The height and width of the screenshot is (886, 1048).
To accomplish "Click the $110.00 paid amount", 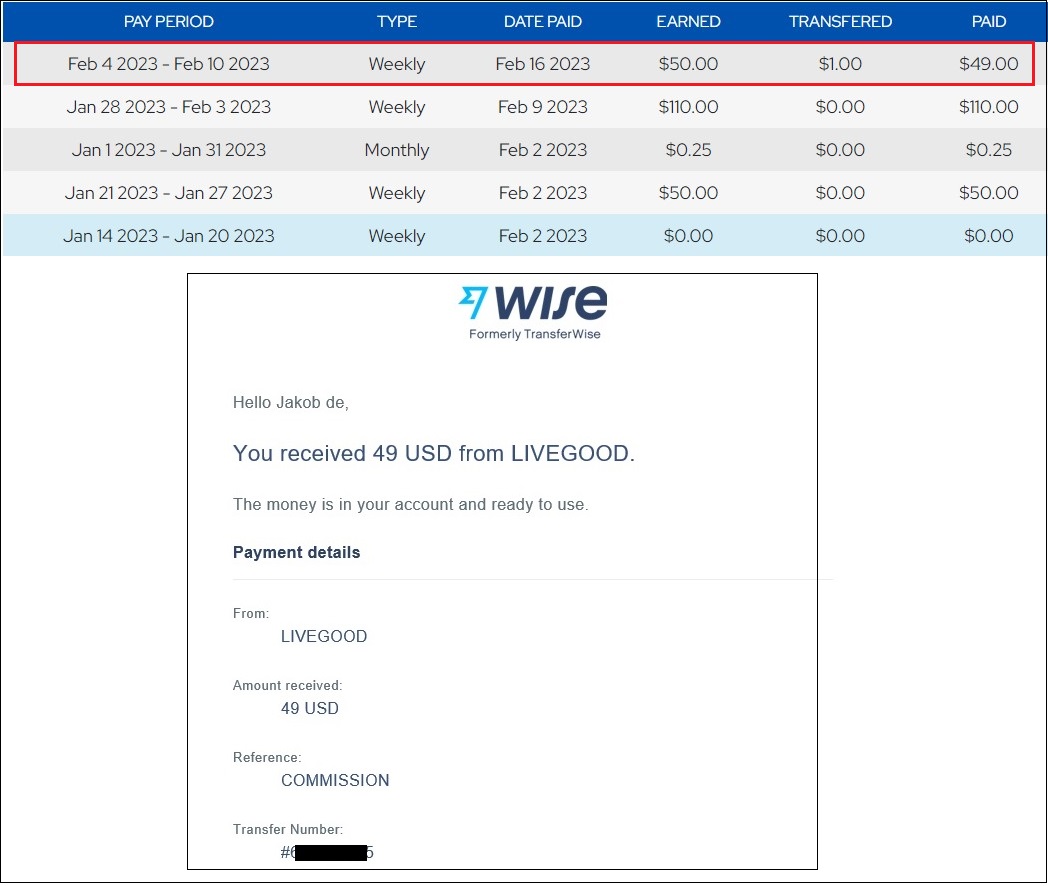I will [x=989, y=107].
